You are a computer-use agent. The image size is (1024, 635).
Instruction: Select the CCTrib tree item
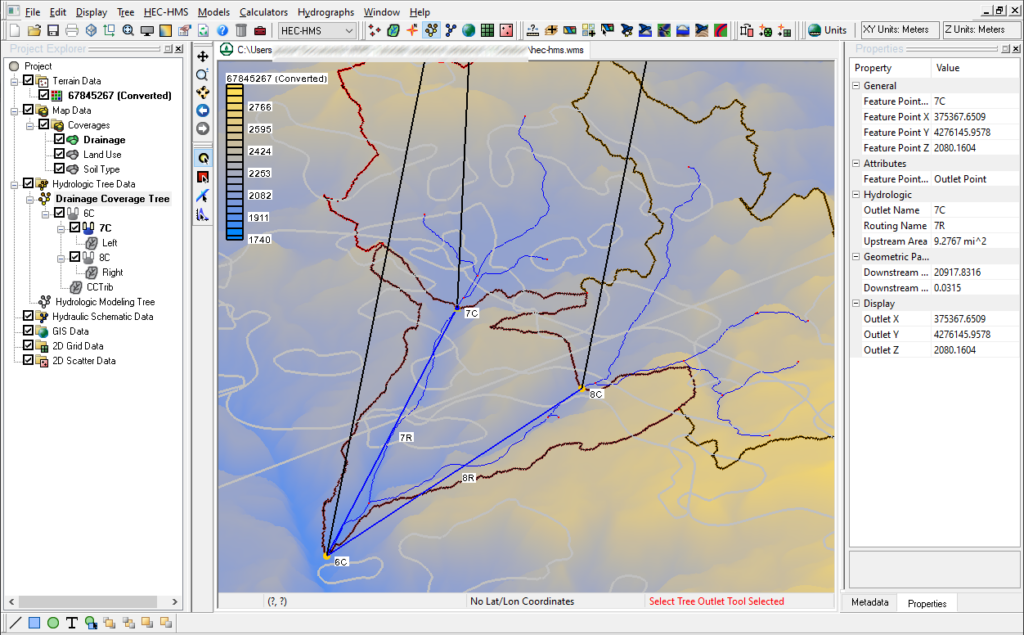pyautogui.click(x=99, y=287)
